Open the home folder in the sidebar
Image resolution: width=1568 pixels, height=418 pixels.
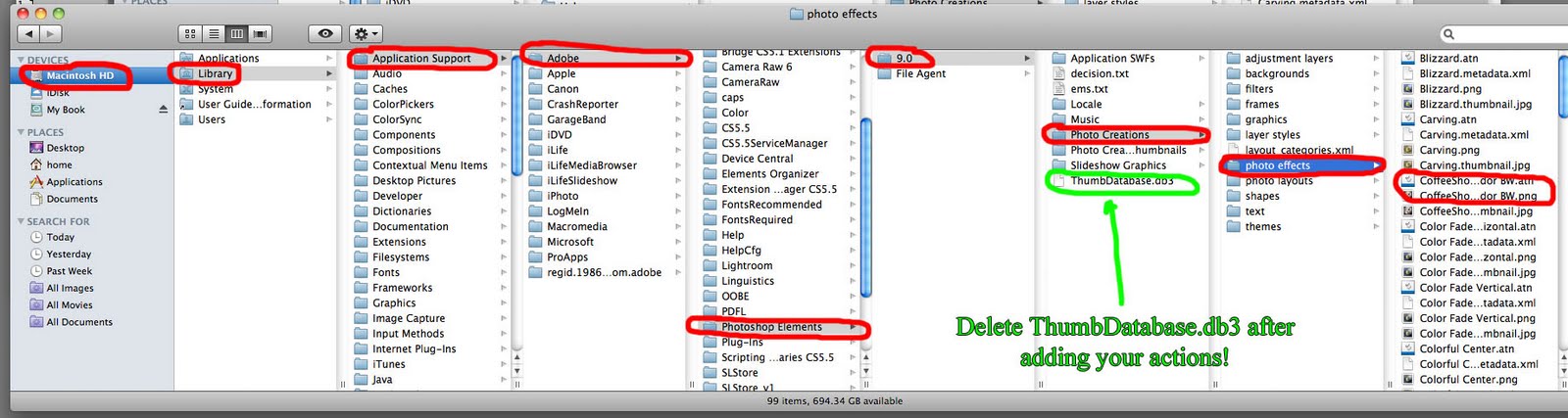pos(59,164)
